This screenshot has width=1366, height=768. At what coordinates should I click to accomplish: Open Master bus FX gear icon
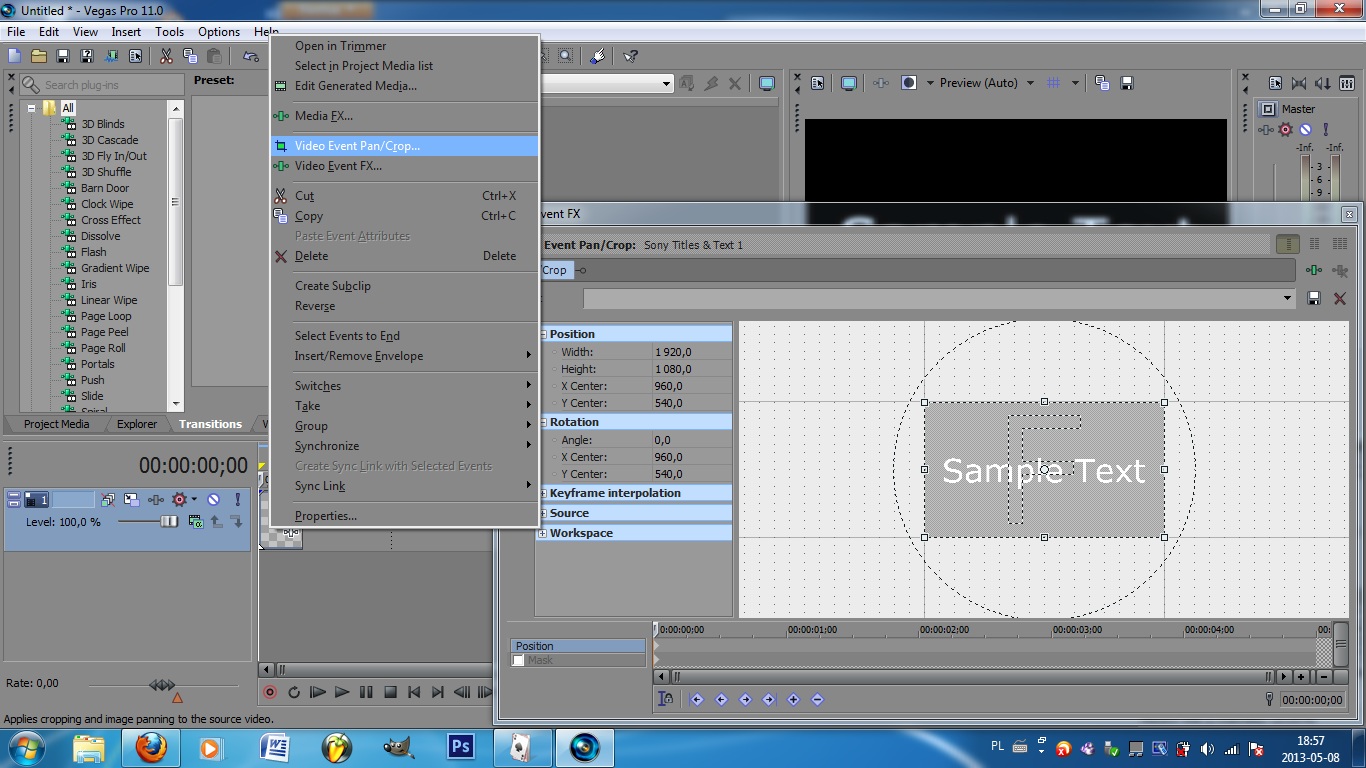tap(1286, 129)
